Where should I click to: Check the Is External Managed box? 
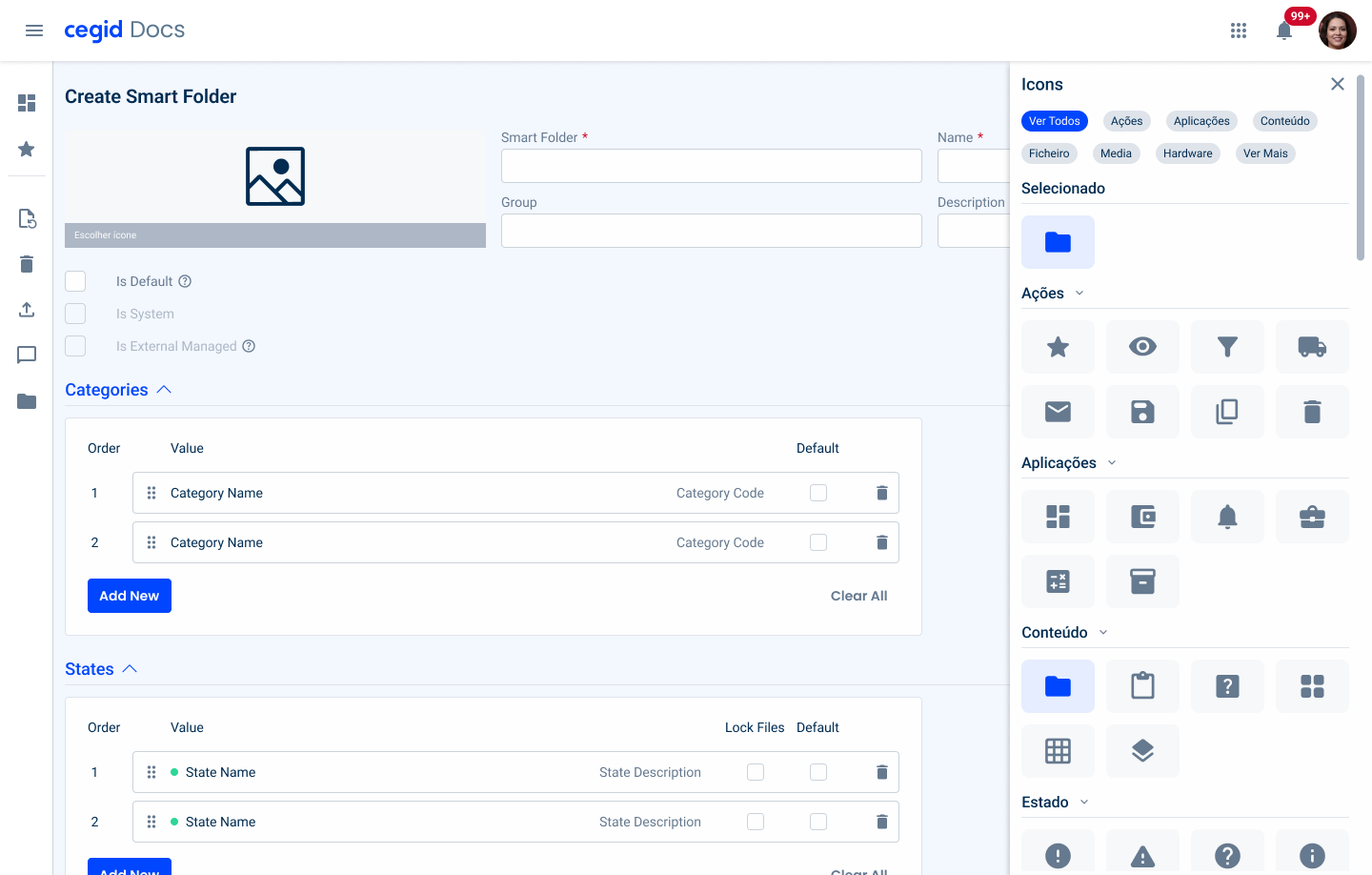[75, 346]
